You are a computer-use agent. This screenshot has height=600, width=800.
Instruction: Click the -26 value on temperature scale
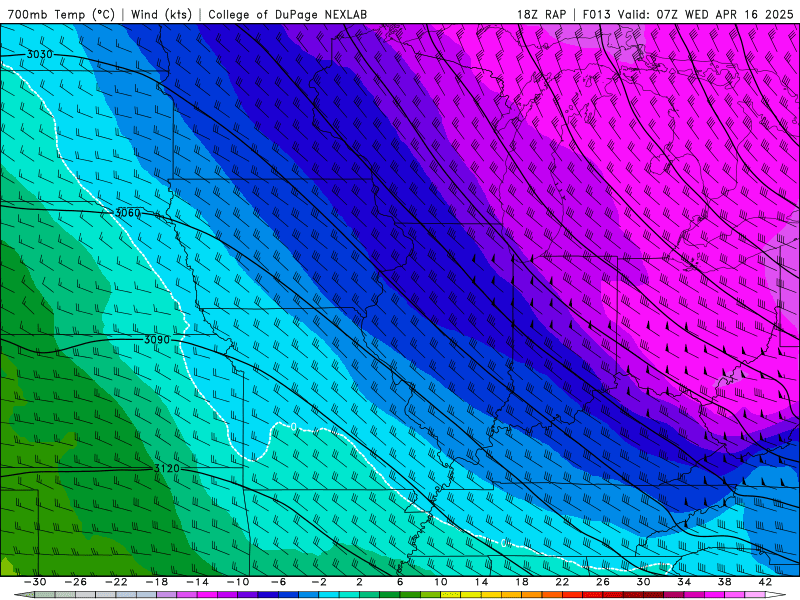(x=76, y=582)
